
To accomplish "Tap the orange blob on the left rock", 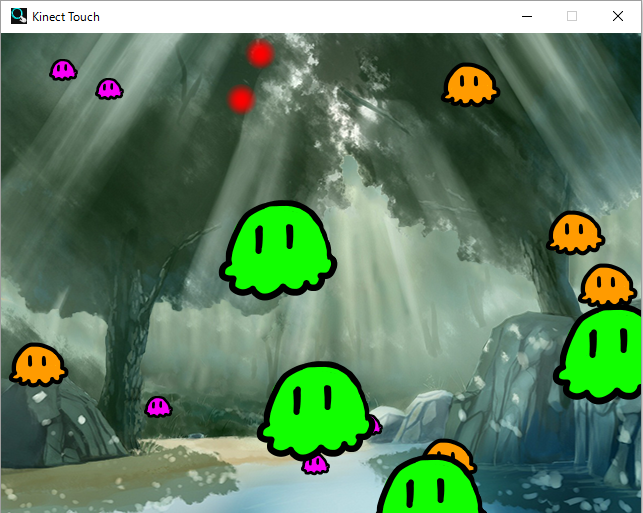I will (x=38, y=365).
